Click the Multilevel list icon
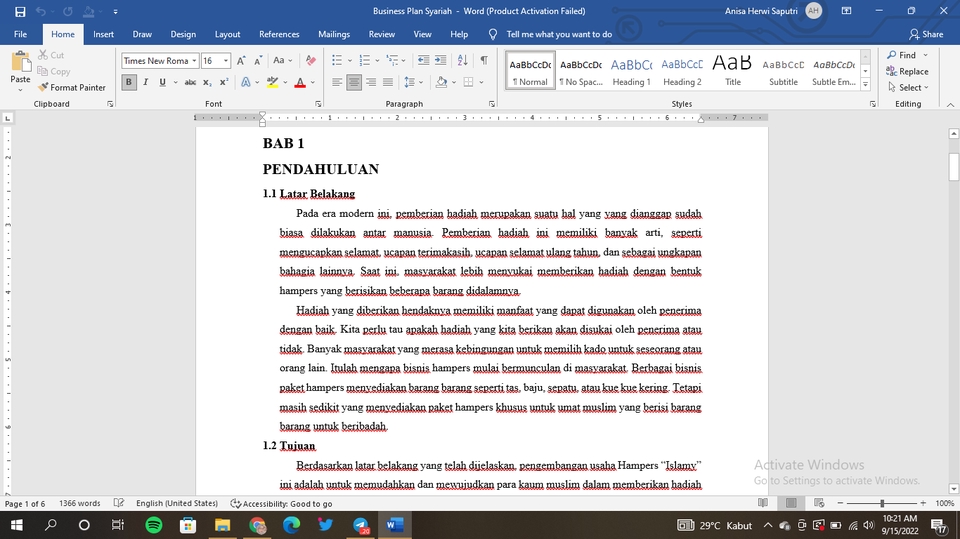 tap(392, 60)
